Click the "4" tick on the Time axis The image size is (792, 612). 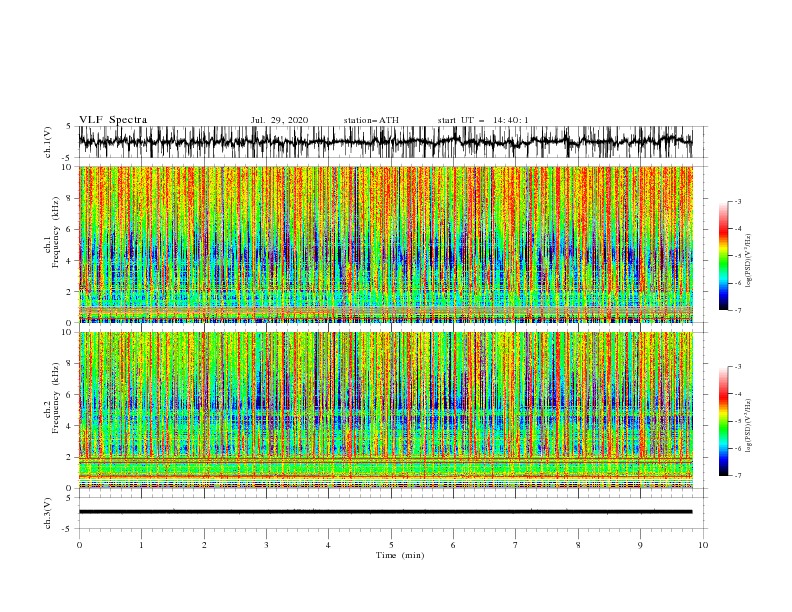pos(328,545)
